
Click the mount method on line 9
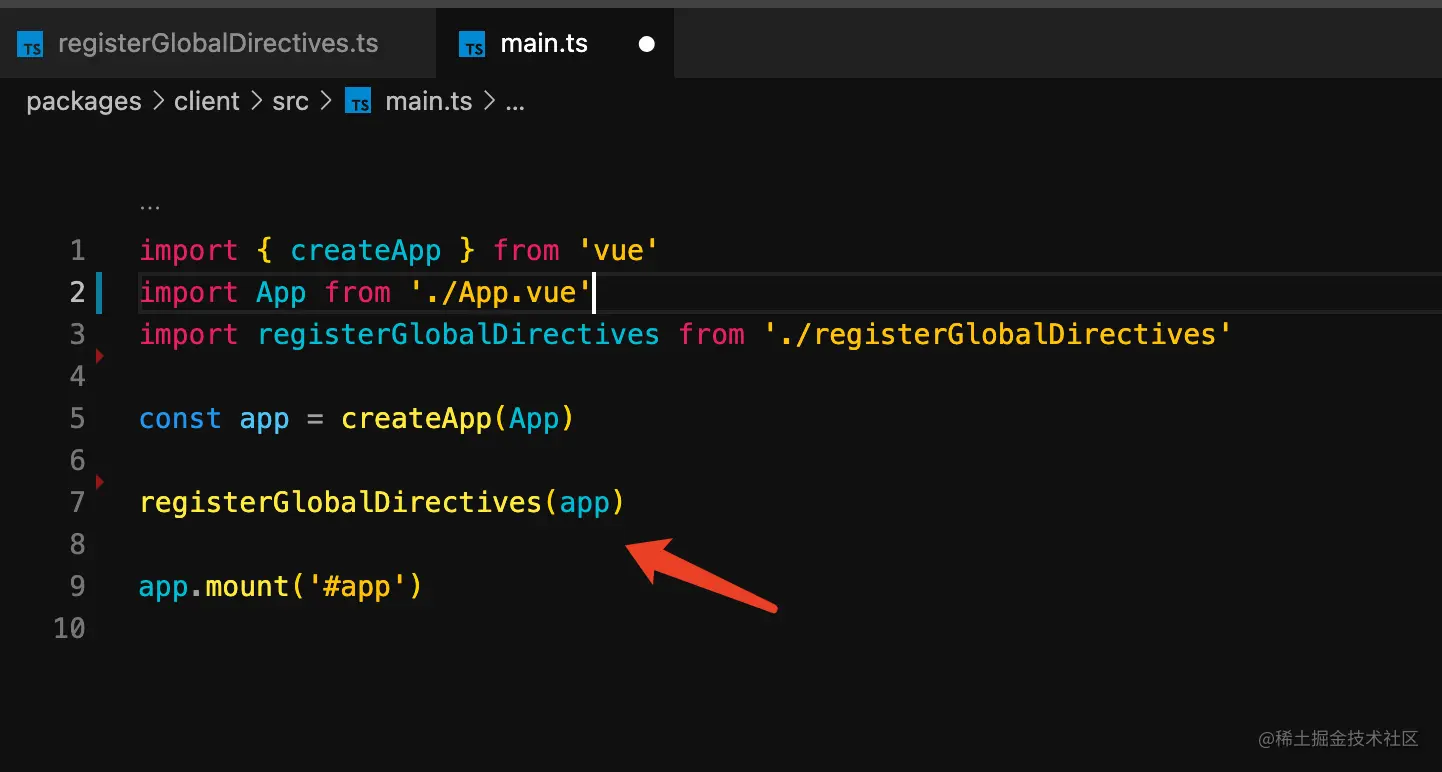tap(247, 586)
